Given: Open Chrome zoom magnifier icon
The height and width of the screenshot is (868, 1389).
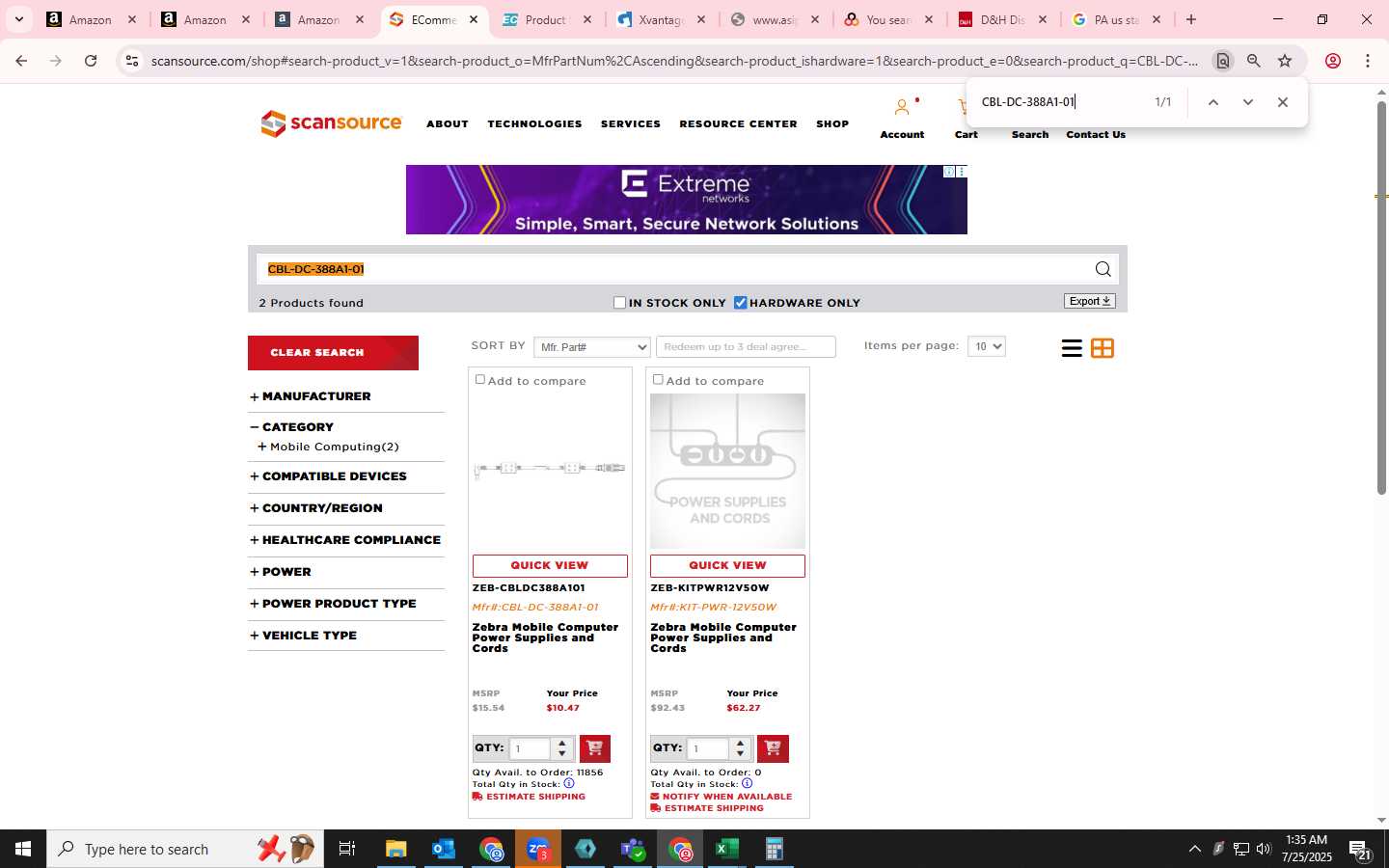Looking at the screenshot, I should 1254,61.
